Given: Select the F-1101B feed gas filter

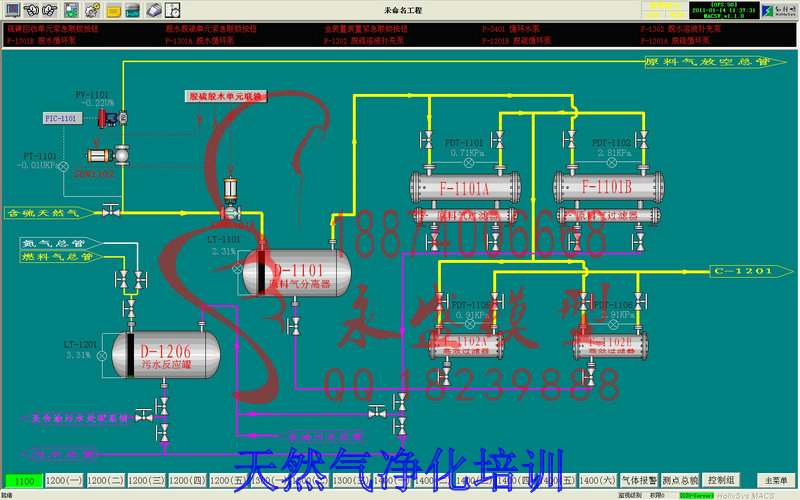Looking at the screenshot, I should tap(608, 188).
